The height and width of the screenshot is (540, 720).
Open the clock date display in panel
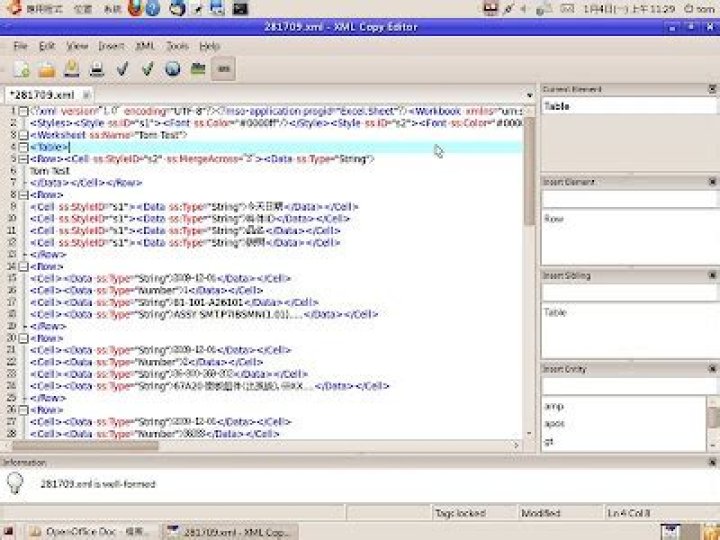point(629,9)
